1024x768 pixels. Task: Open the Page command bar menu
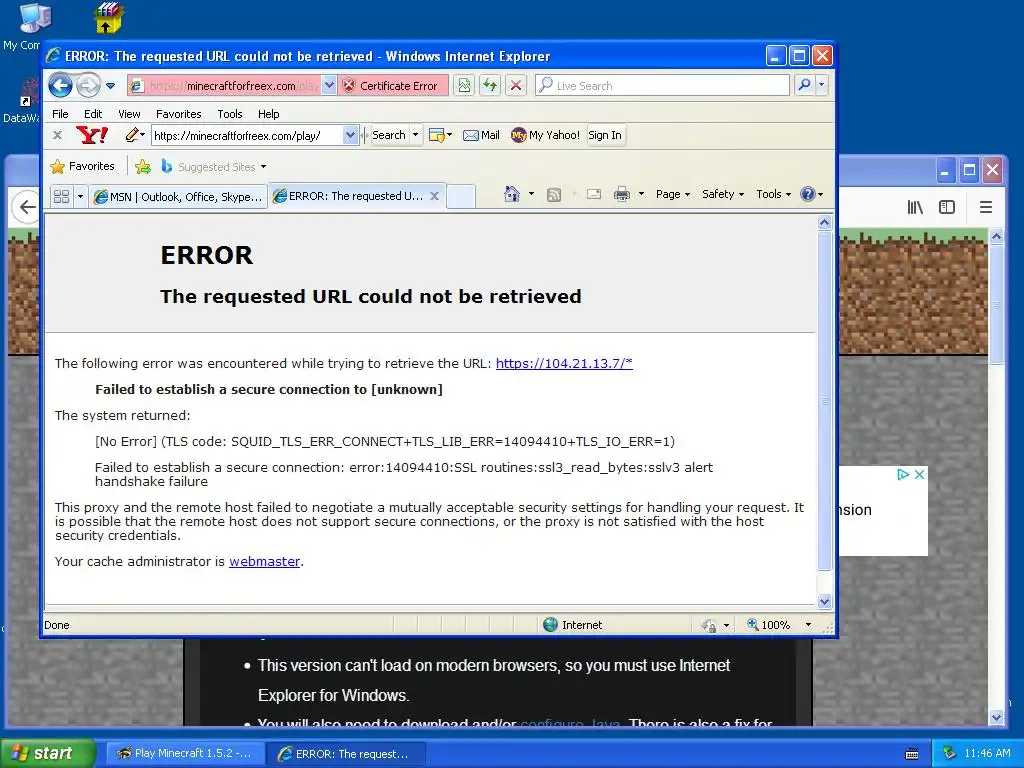point(673,194)
